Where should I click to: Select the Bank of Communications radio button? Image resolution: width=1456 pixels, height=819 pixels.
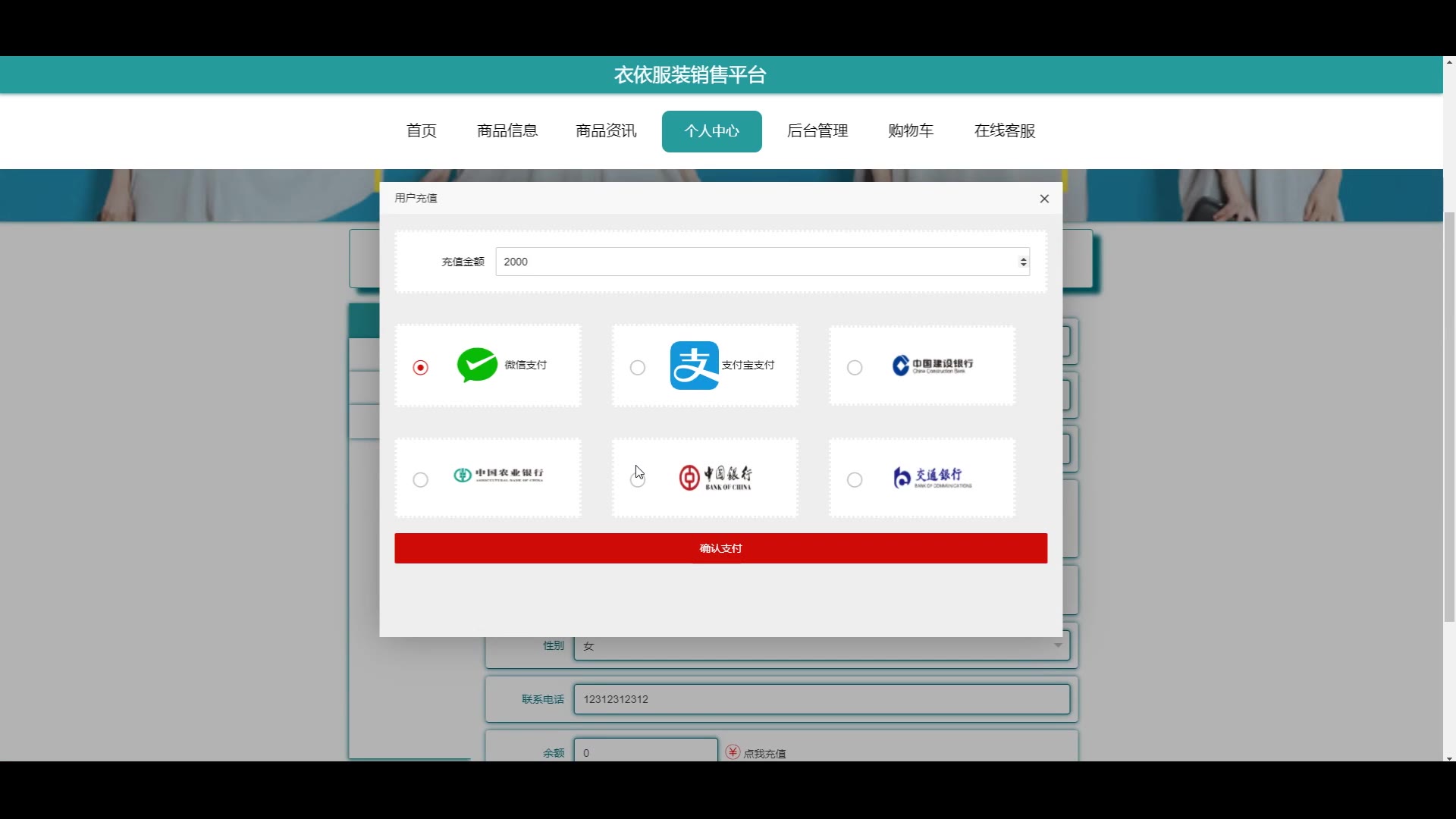(855, 480)
